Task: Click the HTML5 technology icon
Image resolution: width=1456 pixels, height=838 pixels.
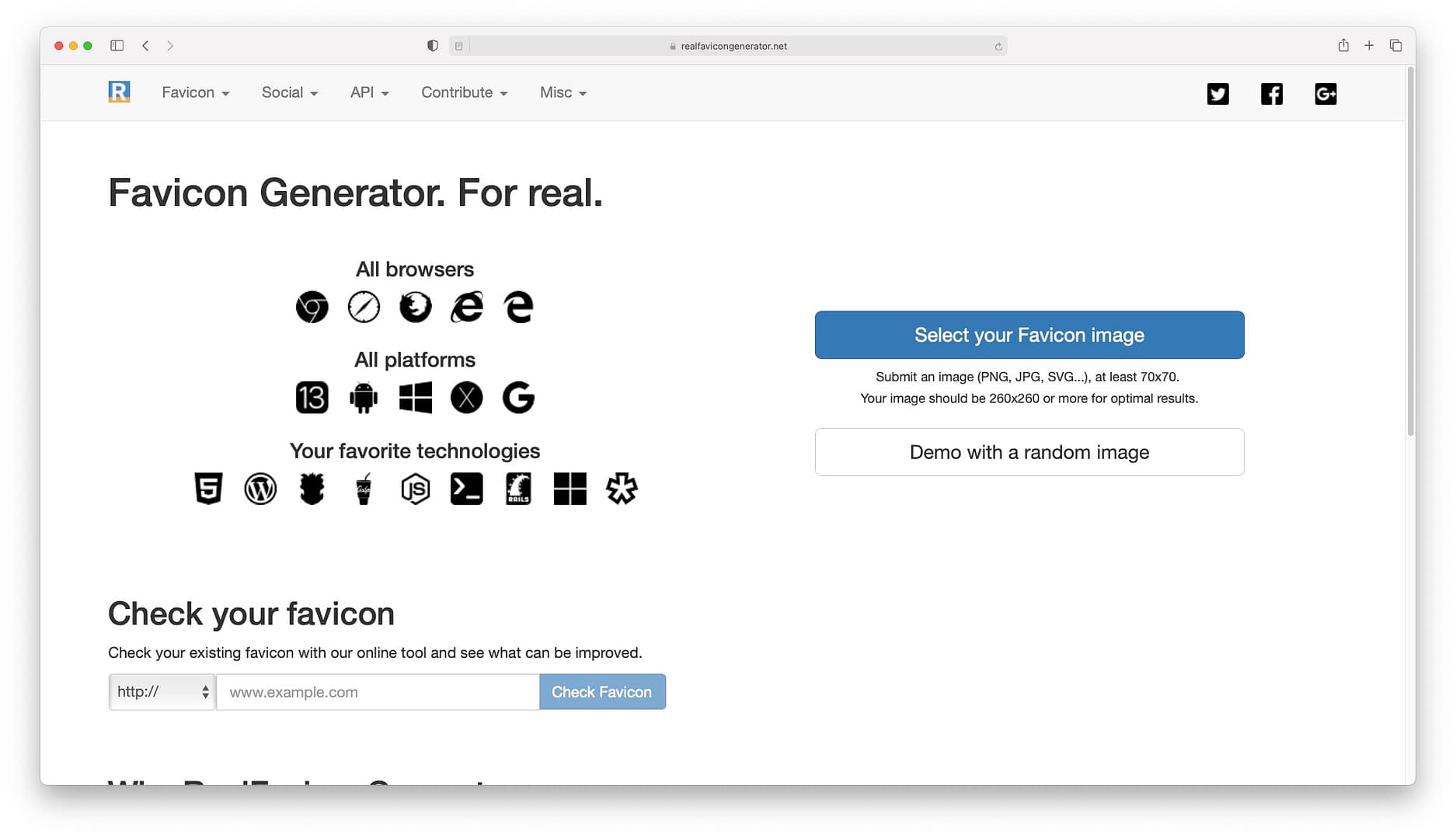Action: click(x=208, y=489)
